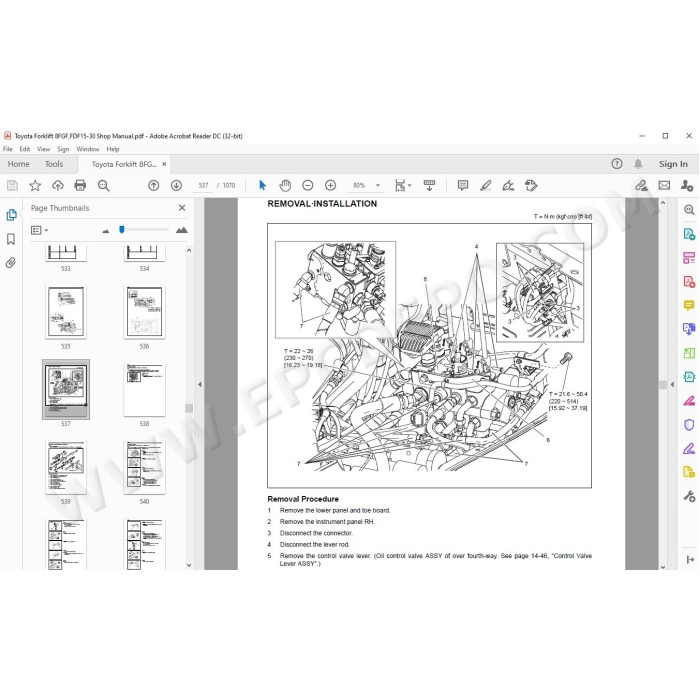Switch to the Home tab

[x=18, y=164]
